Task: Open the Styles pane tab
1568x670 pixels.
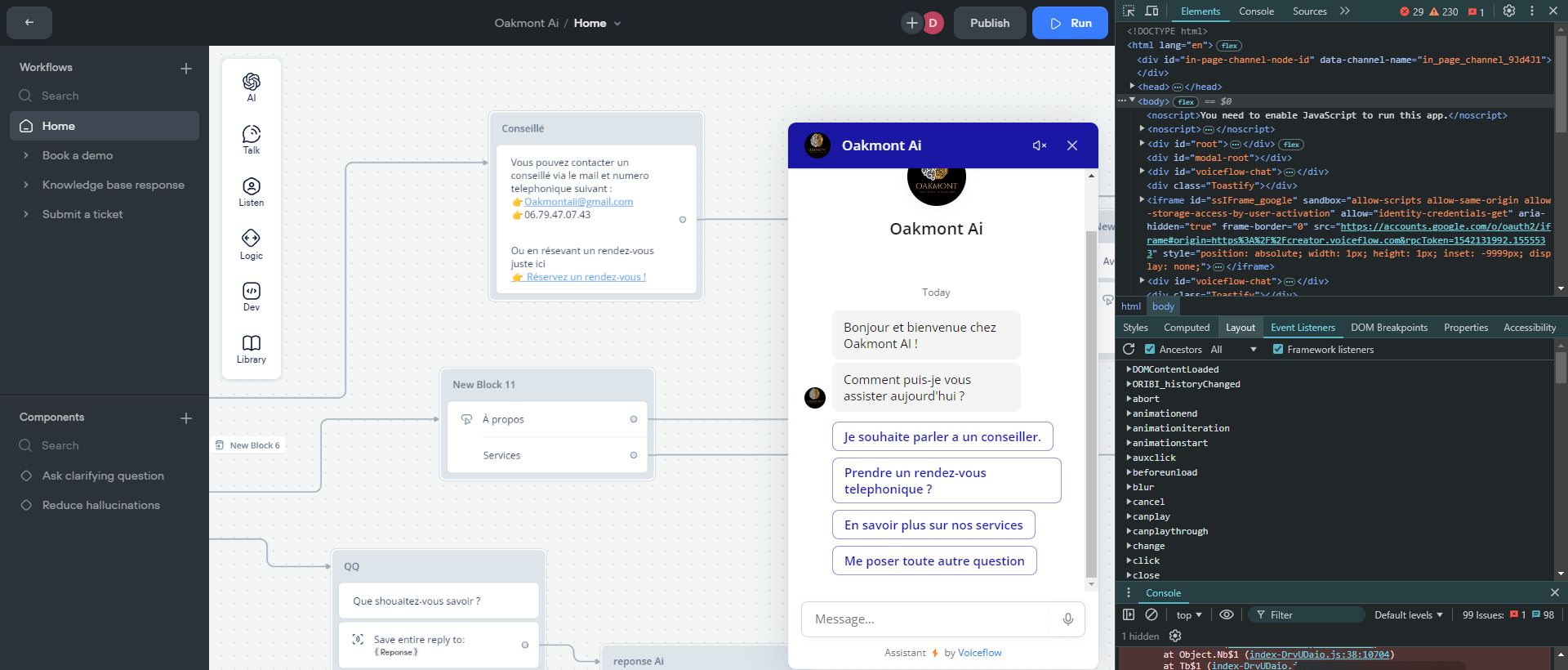Action: [1135, 328]
